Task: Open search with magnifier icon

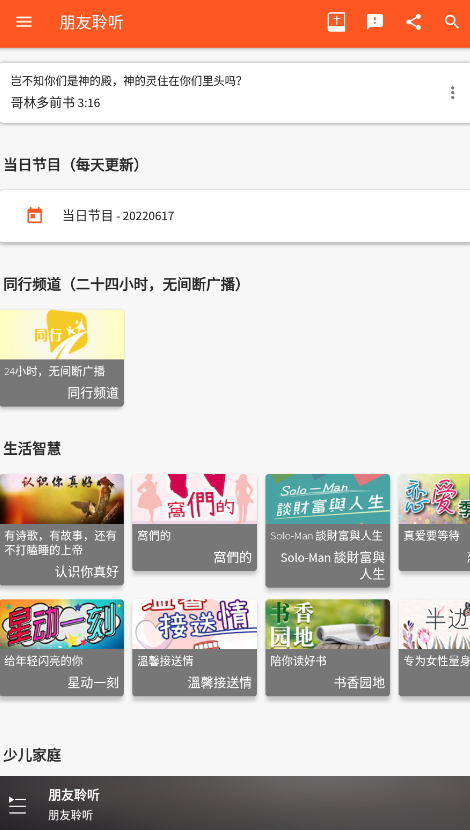Action: [451, 22]
